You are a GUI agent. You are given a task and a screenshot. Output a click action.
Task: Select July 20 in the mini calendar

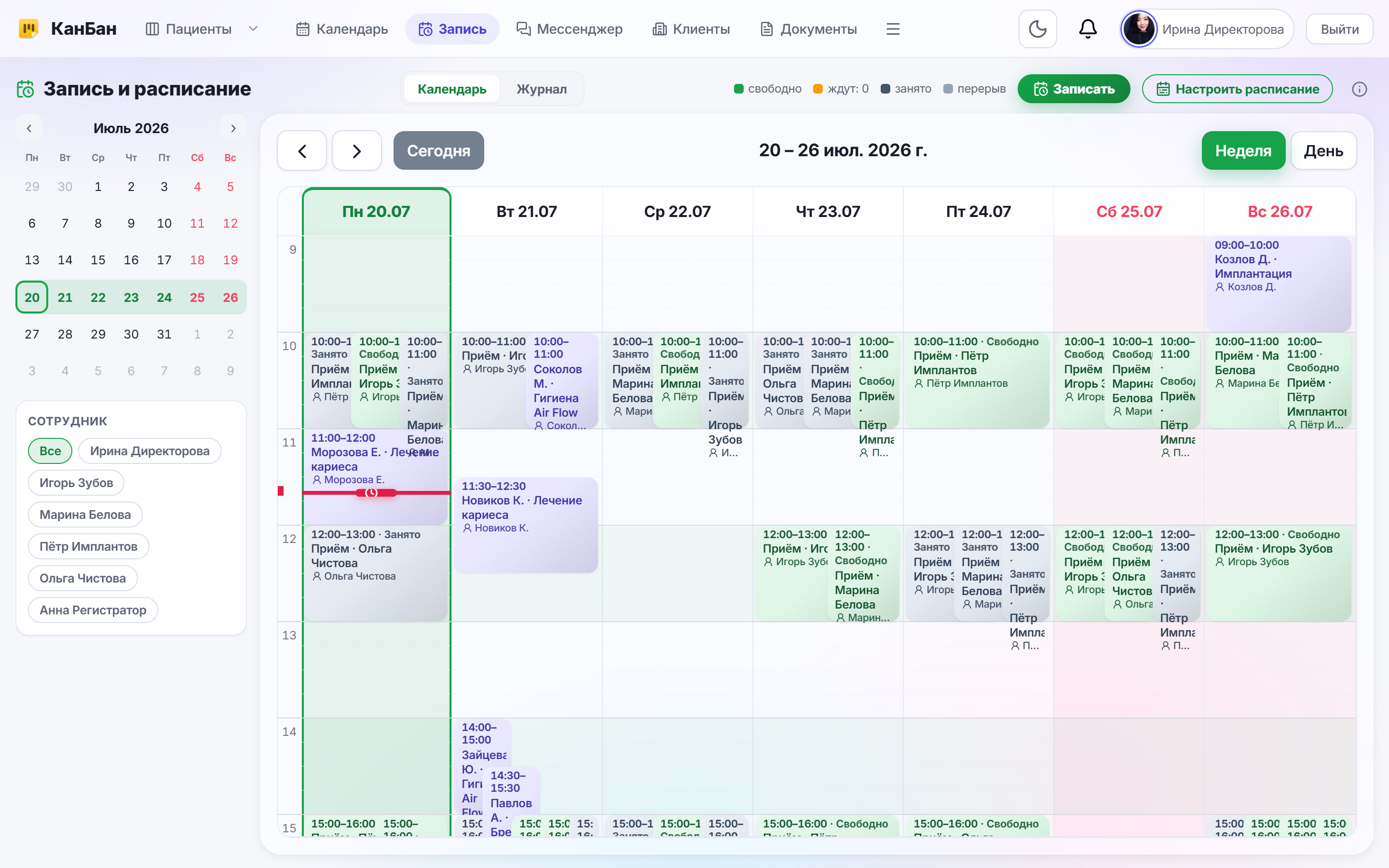click(31, 298)
